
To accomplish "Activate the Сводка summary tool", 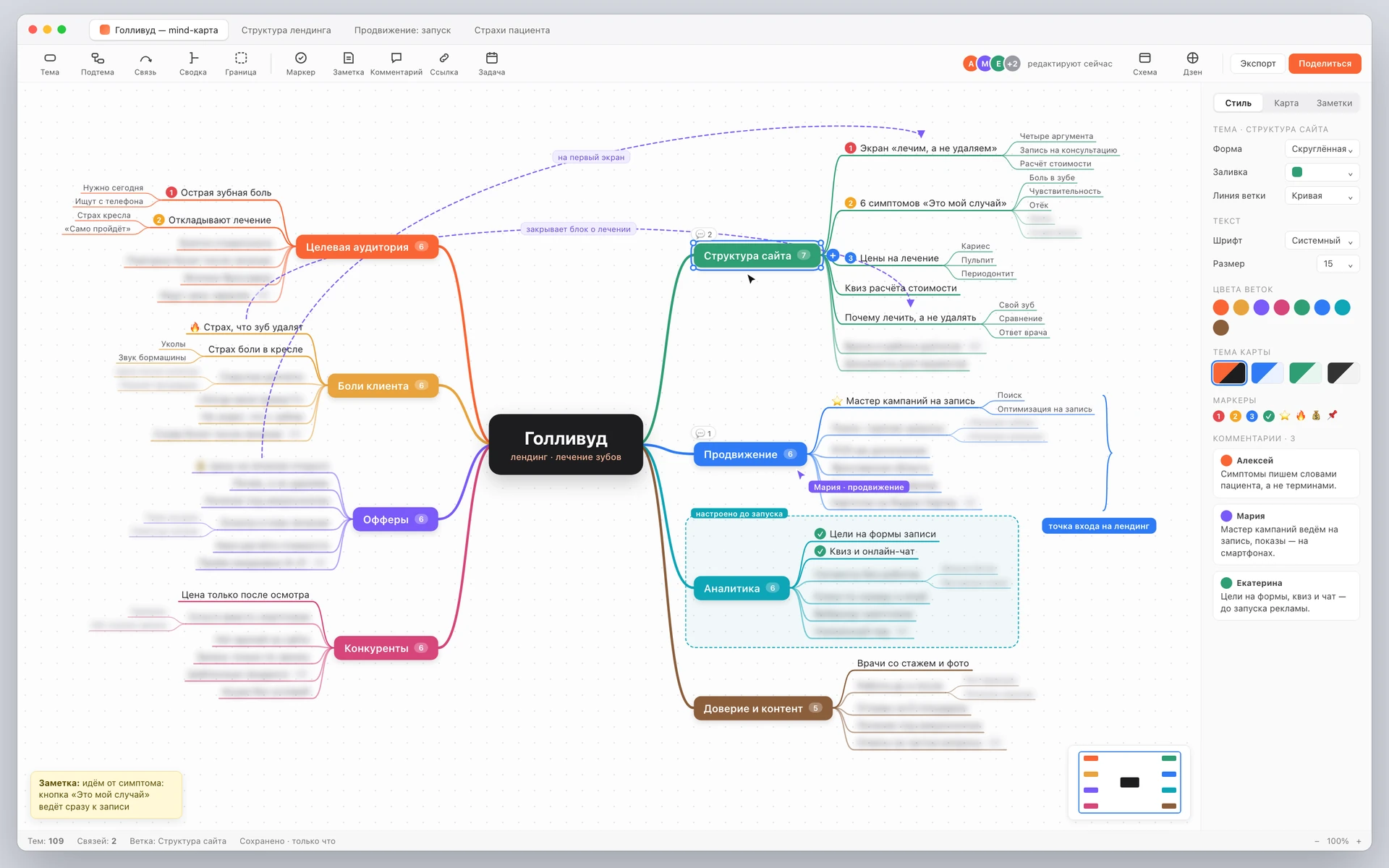I will click(193, 64).
